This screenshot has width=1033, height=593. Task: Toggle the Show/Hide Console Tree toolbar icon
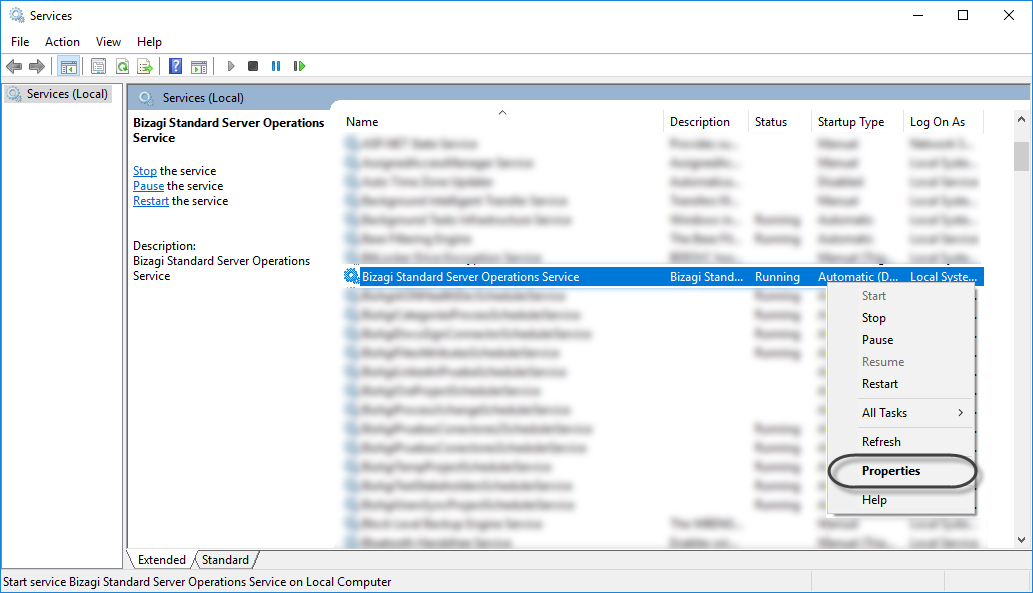(69, 66)
